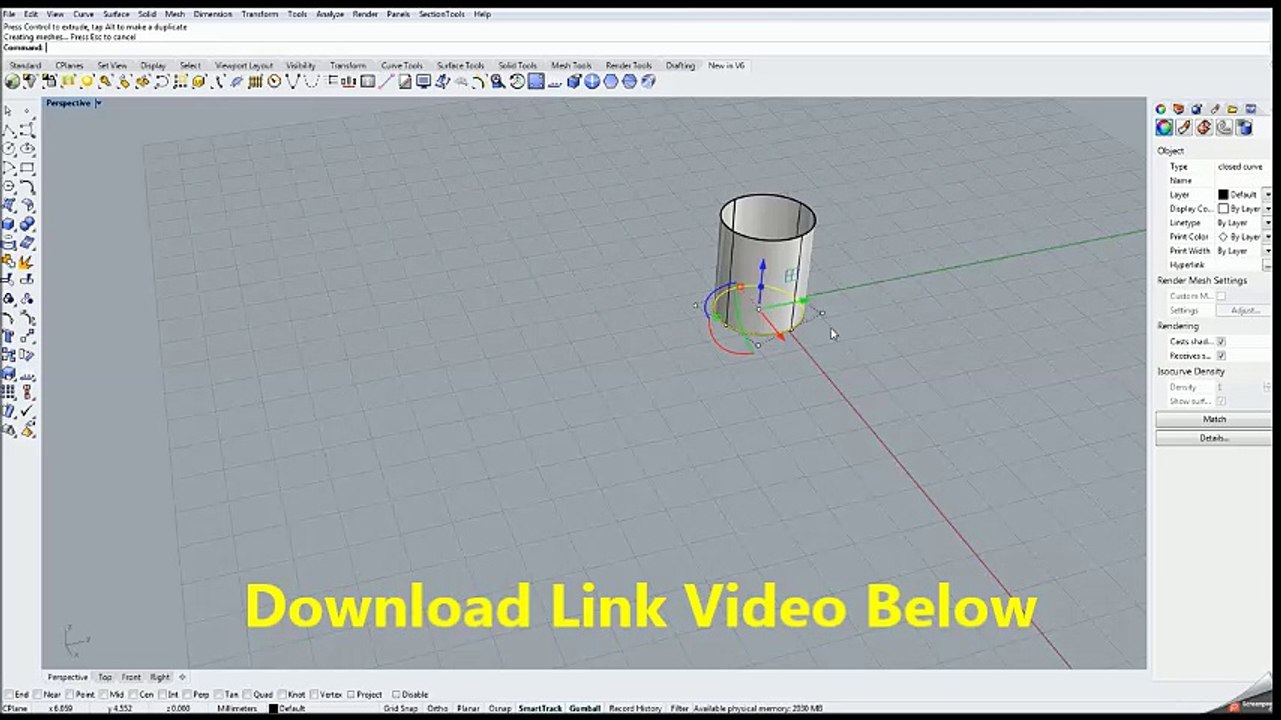Viewport: 1281px width, 720px height.
Task: Click the Details... button
Action: coord(1214,438)
